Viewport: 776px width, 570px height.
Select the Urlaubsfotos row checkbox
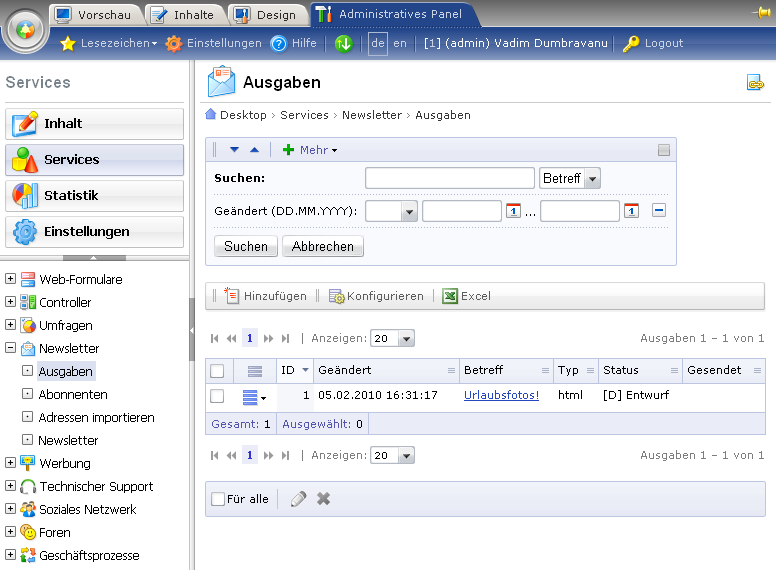point(217,396)
